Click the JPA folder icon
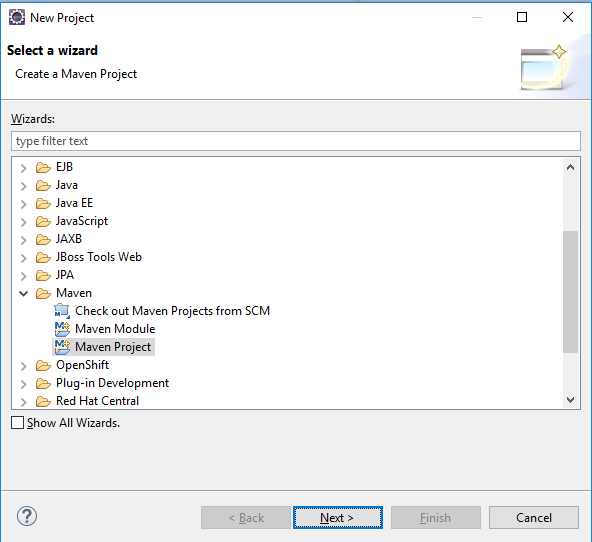 point(43,276)
